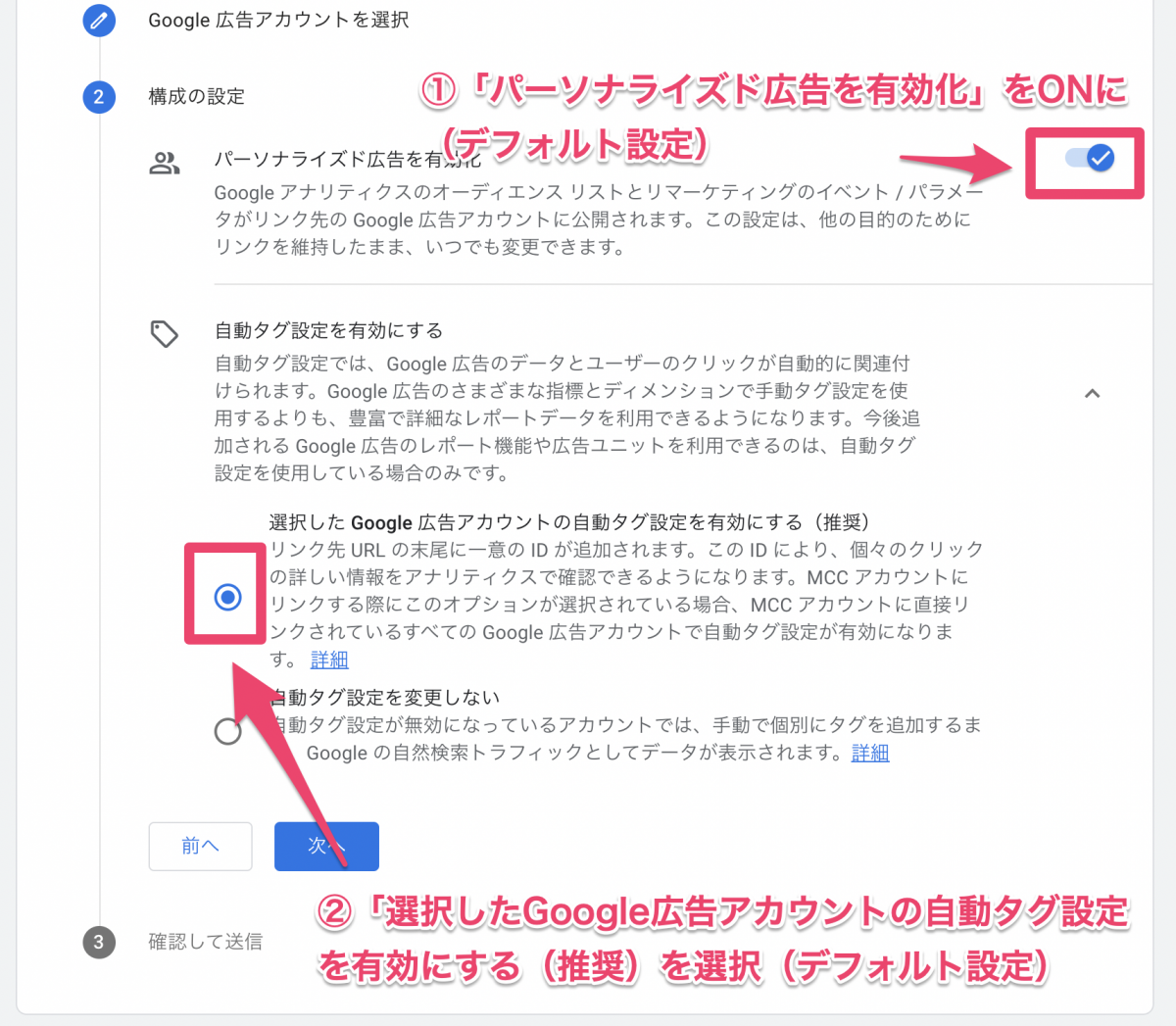Select the 自動タグ設定を有効にする radio button
Viewport: 1176px width, 1026px height.
(x=227, y=596)
